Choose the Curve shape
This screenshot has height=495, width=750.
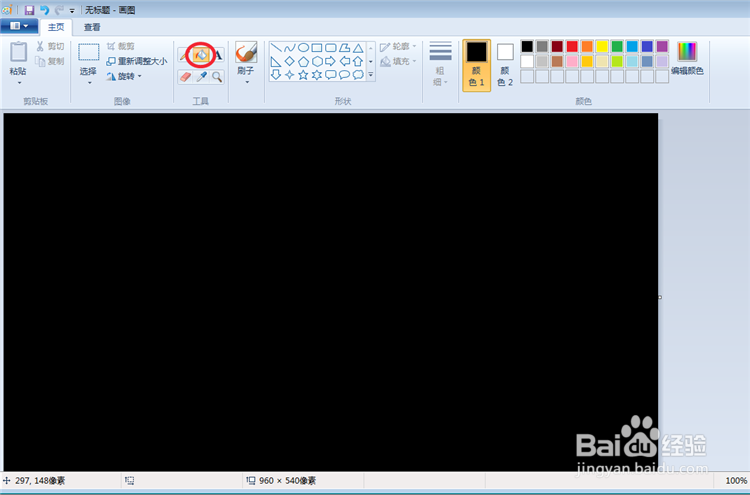(x=289, y=48)
